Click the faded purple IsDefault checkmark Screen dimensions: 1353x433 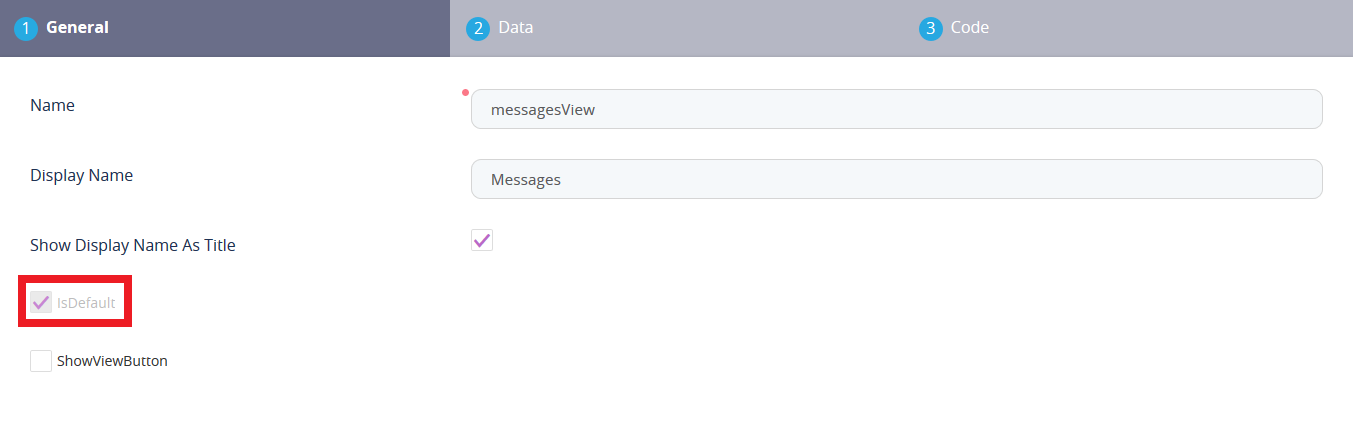point(41,302)
